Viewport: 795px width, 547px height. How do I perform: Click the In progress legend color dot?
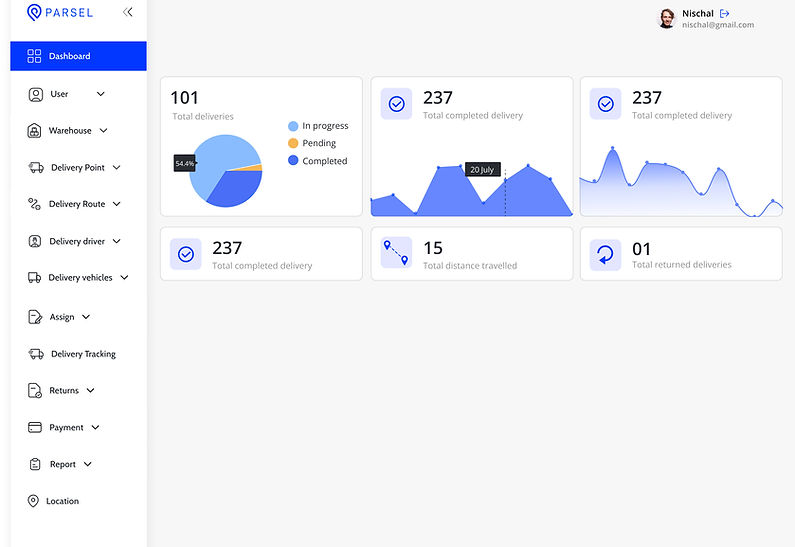[x=293, y=126]
